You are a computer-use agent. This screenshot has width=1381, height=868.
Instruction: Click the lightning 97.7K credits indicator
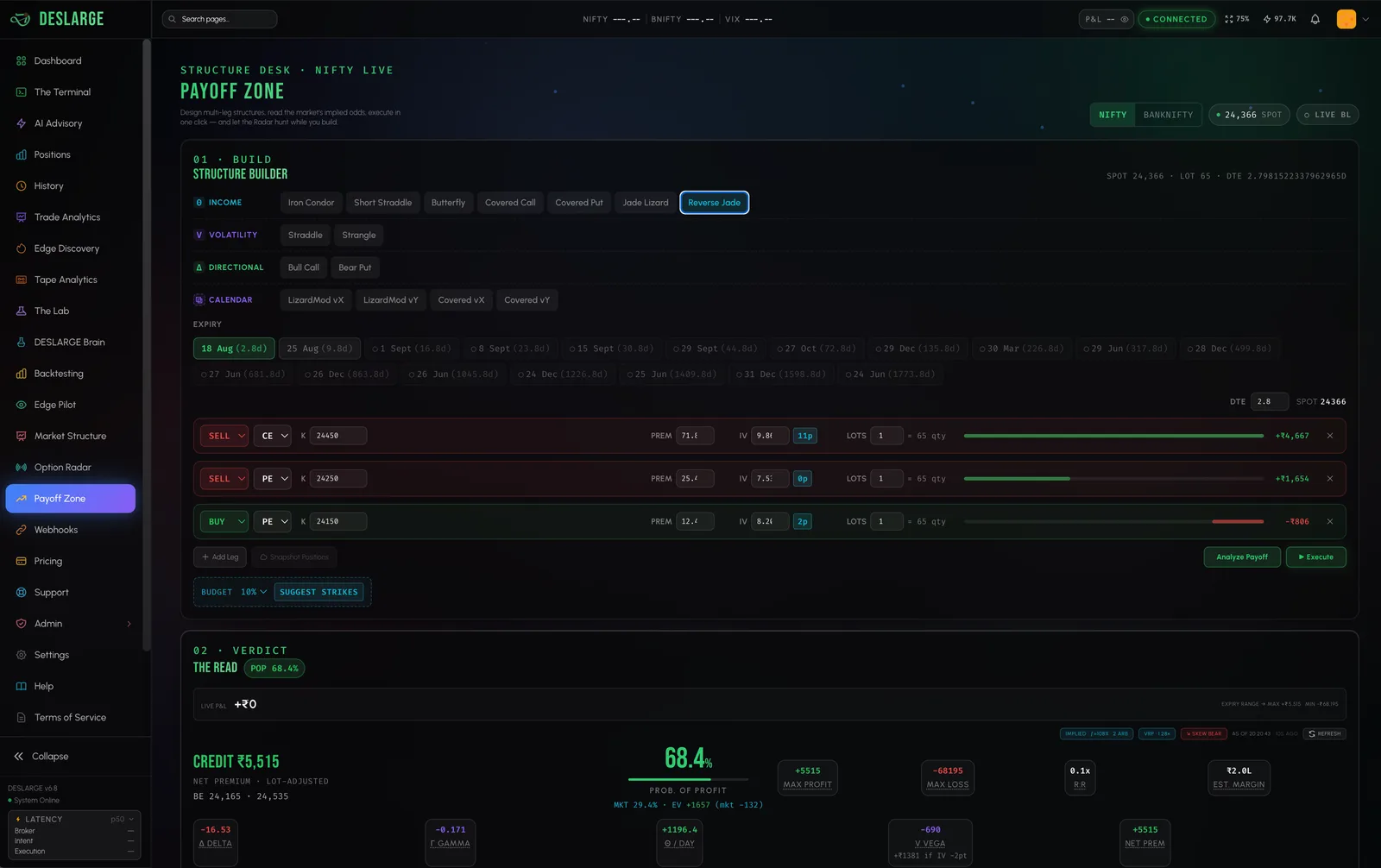point(1279,19)
